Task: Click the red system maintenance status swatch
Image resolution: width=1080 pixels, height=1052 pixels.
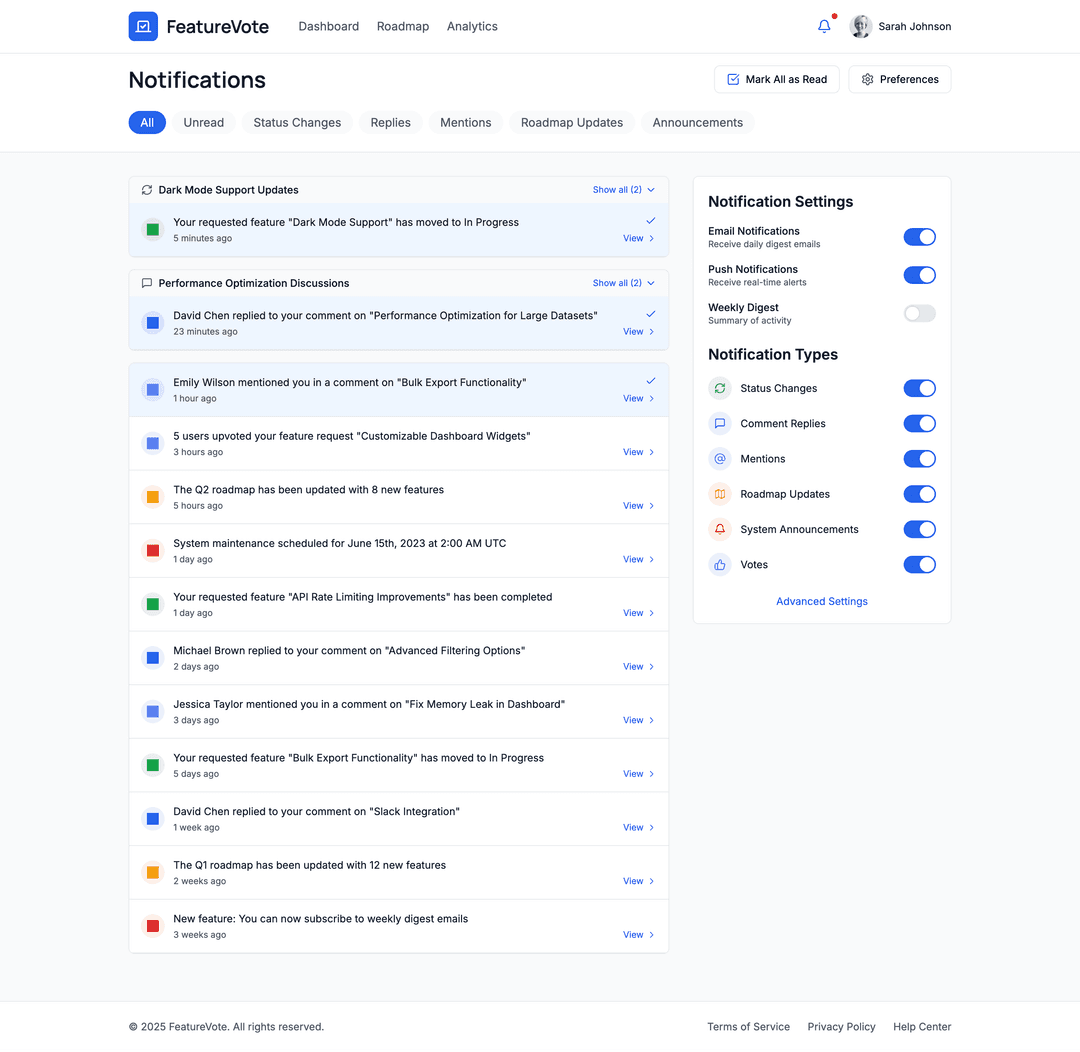Action: 152,550
